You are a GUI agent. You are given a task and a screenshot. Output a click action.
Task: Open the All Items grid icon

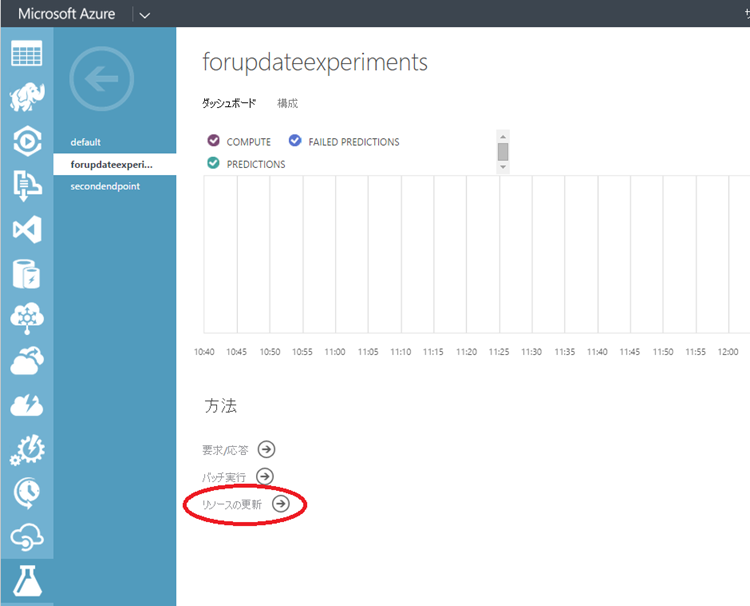point(27,53)
